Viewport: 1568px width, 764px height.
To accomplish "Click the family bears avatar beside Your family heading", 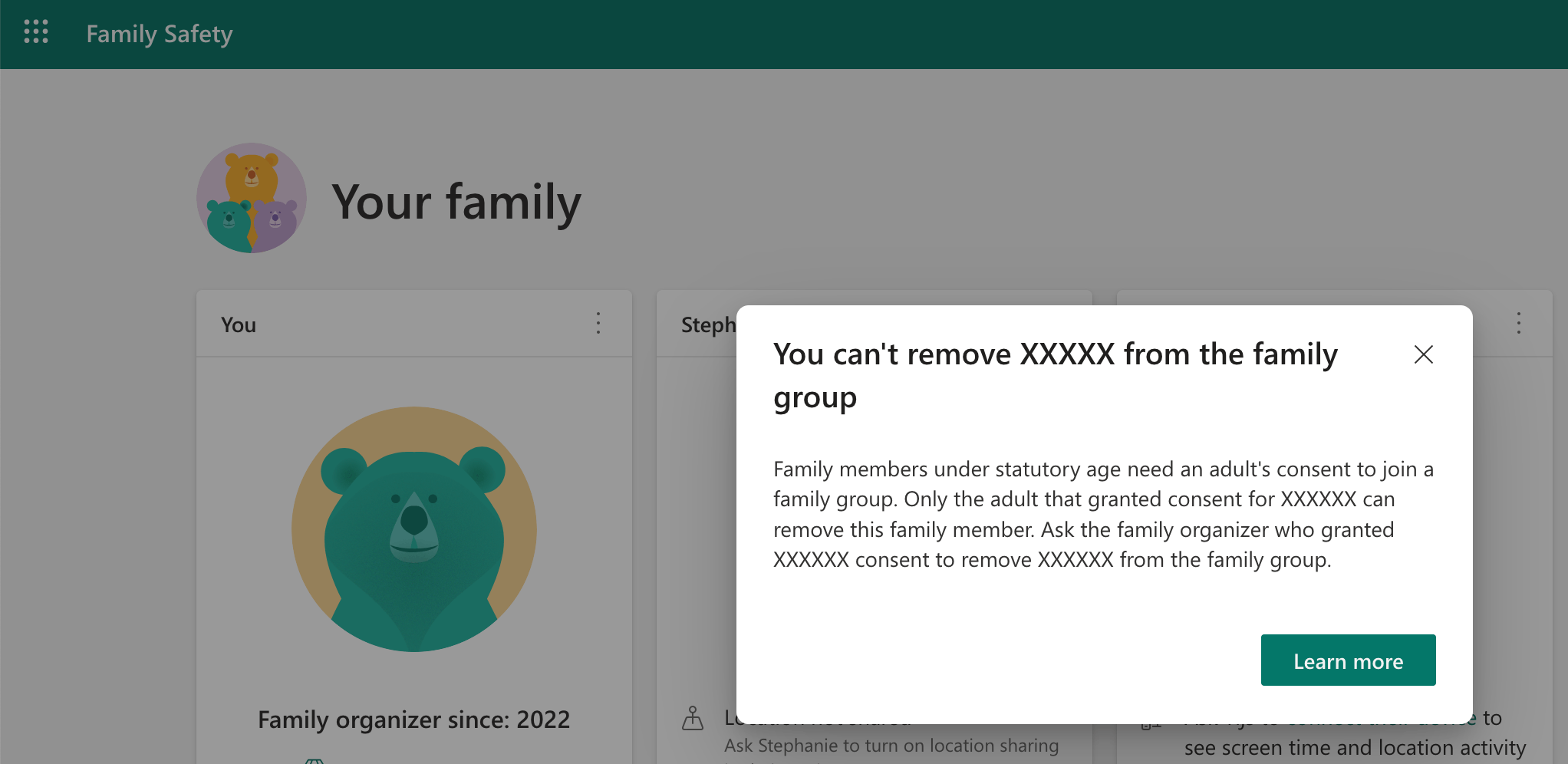I will [x=252, y=198].
